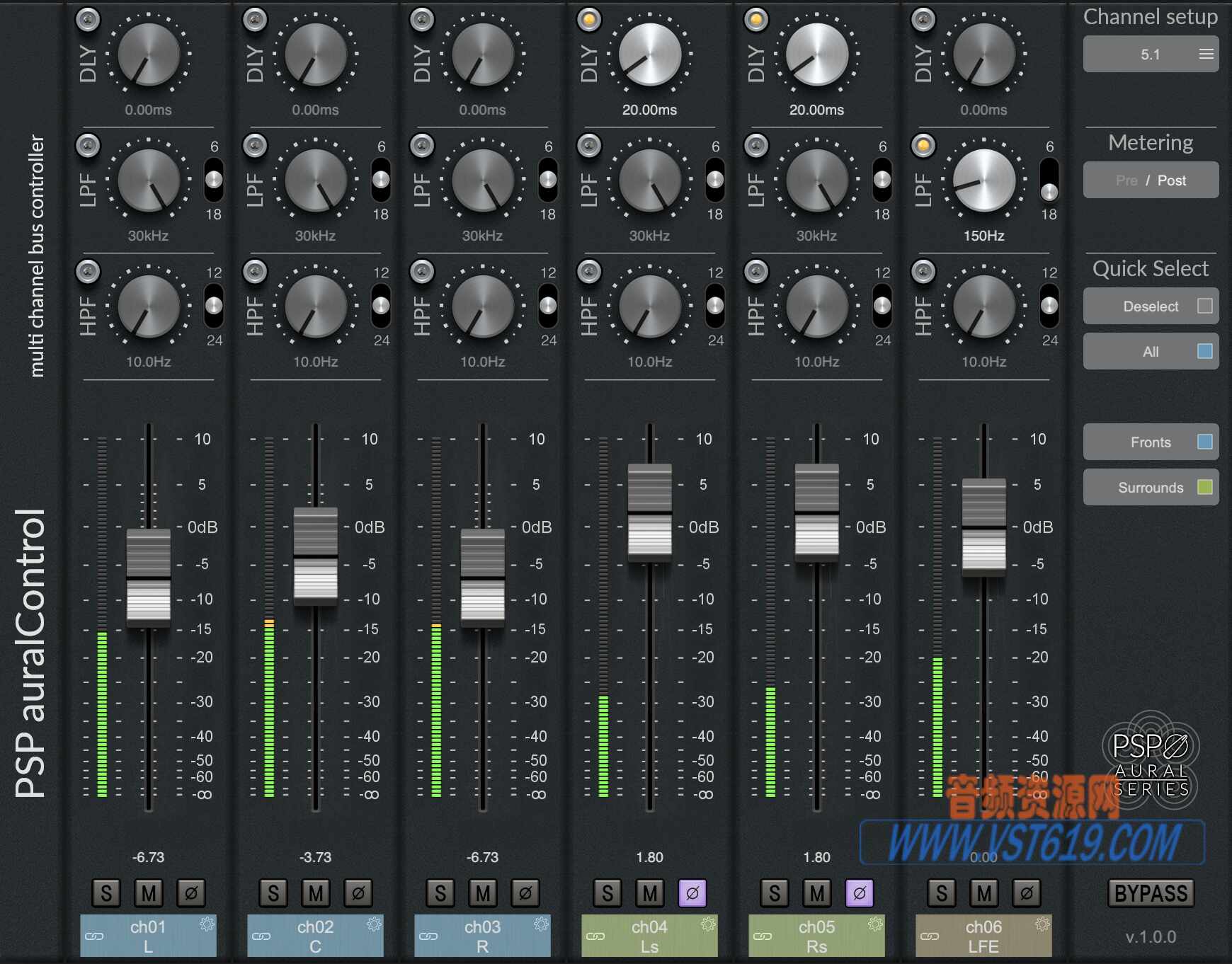Click the ch05 gain value 1.80

tap(816, 857)
